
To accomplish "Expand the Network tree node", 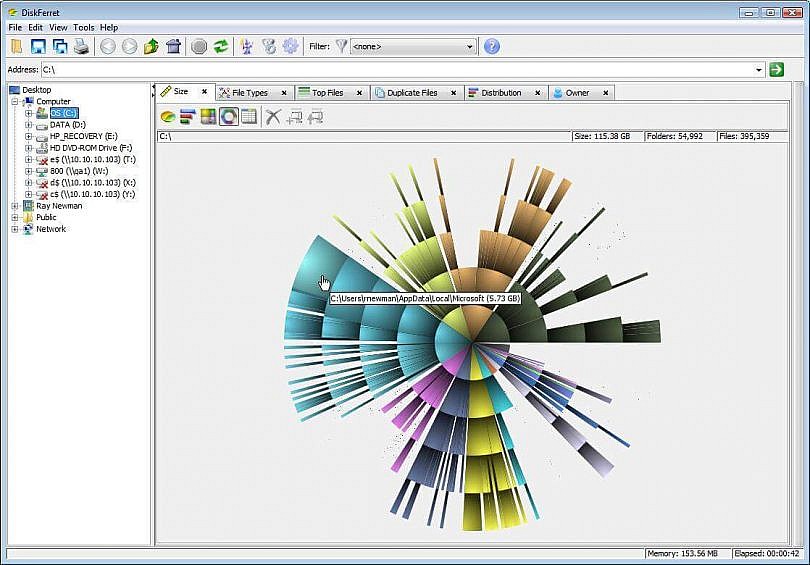I will coord(15,229).
